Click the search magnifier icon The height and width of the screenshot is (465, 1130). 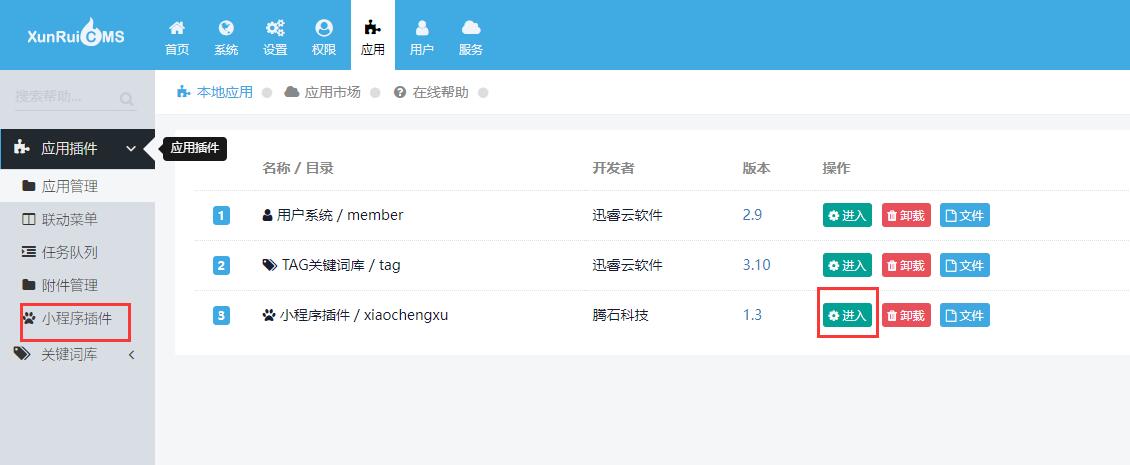(x=127, y=99)
